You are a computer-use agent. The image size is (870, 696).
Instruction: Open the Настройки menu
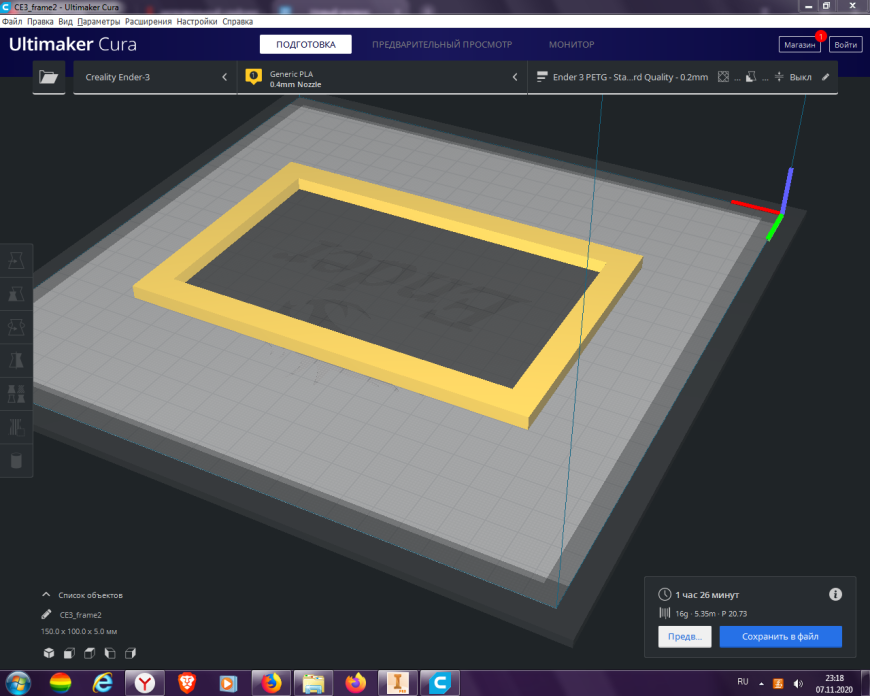(196, 22)
